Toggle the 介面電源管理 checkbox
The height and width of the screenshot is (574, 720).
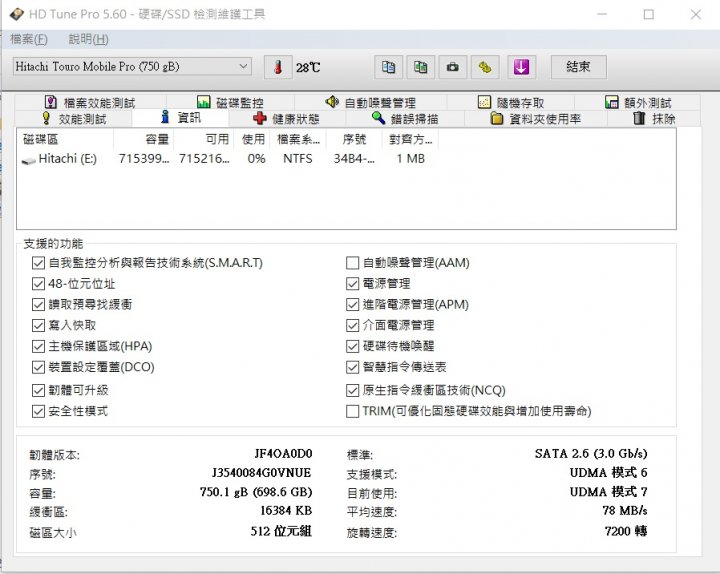click(352, 326)
